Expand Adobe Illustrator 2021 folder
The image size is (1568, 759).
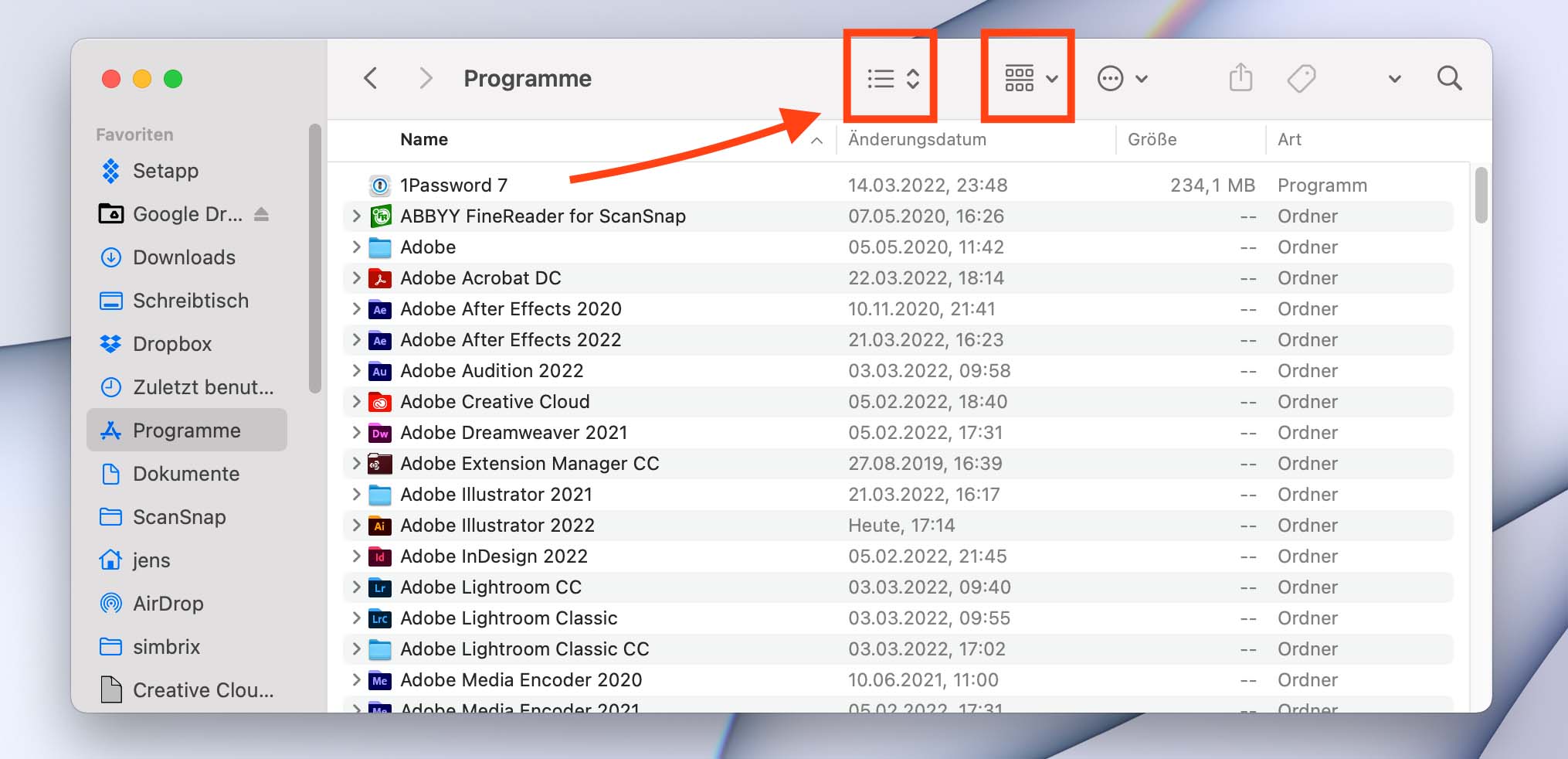pos(356,495)
